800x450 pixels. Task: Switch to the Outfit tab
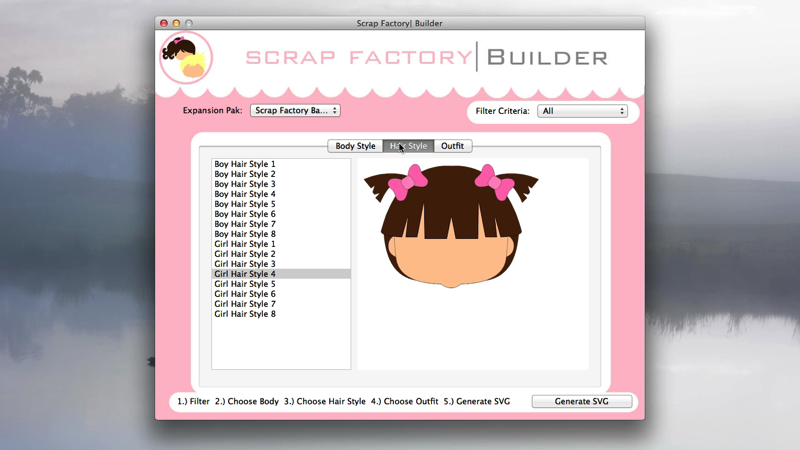453,146
